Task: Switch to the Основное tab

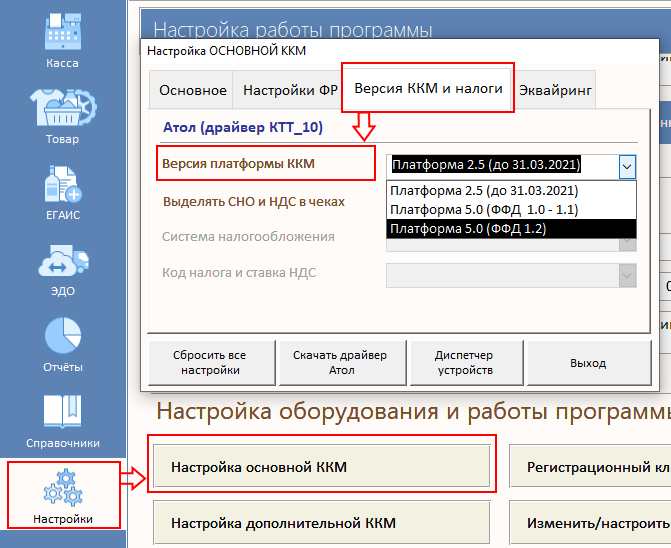Action: [x=192, y=90]
